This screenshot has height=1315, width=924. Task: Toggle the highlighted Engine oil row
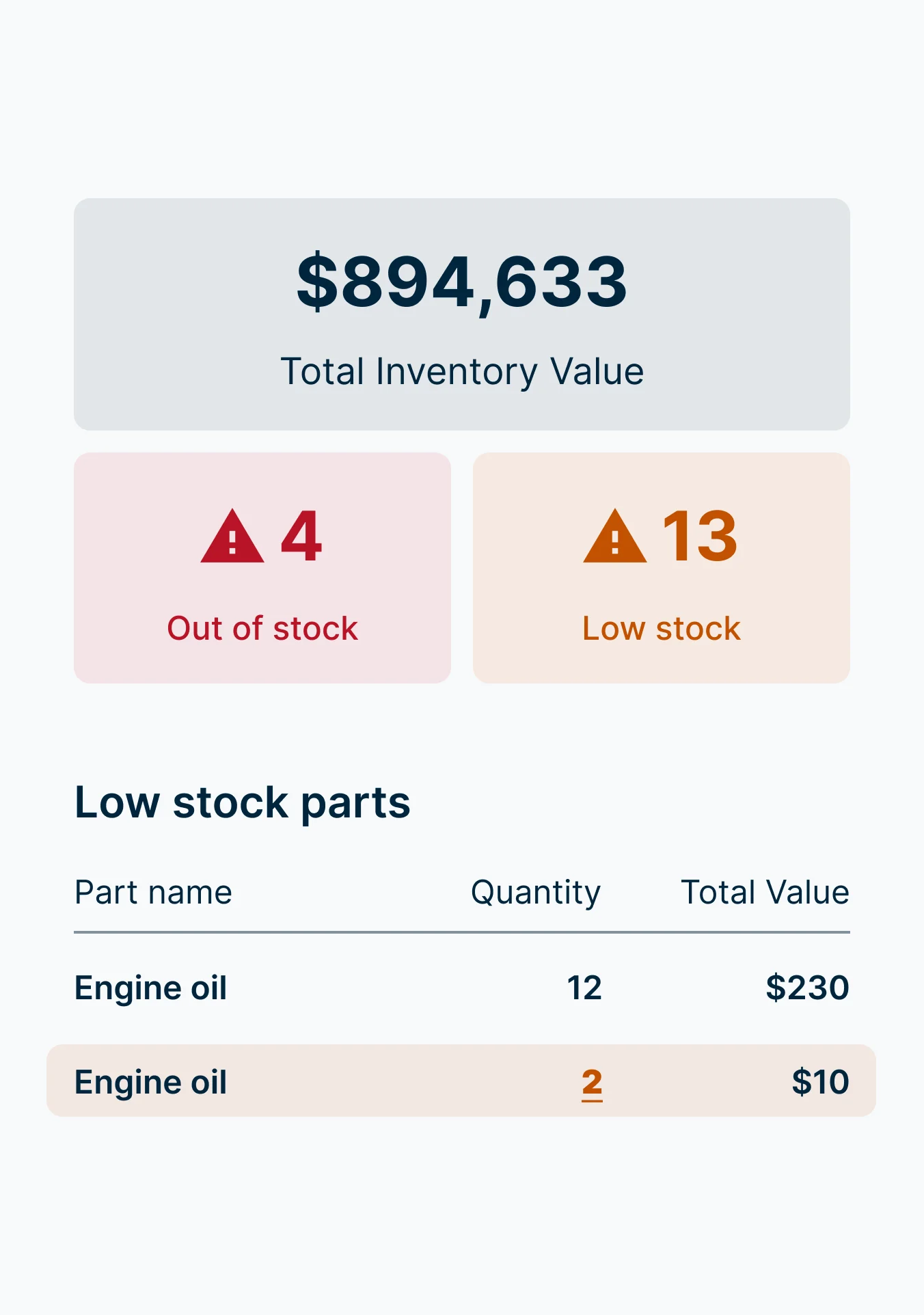click(461, 1082)
